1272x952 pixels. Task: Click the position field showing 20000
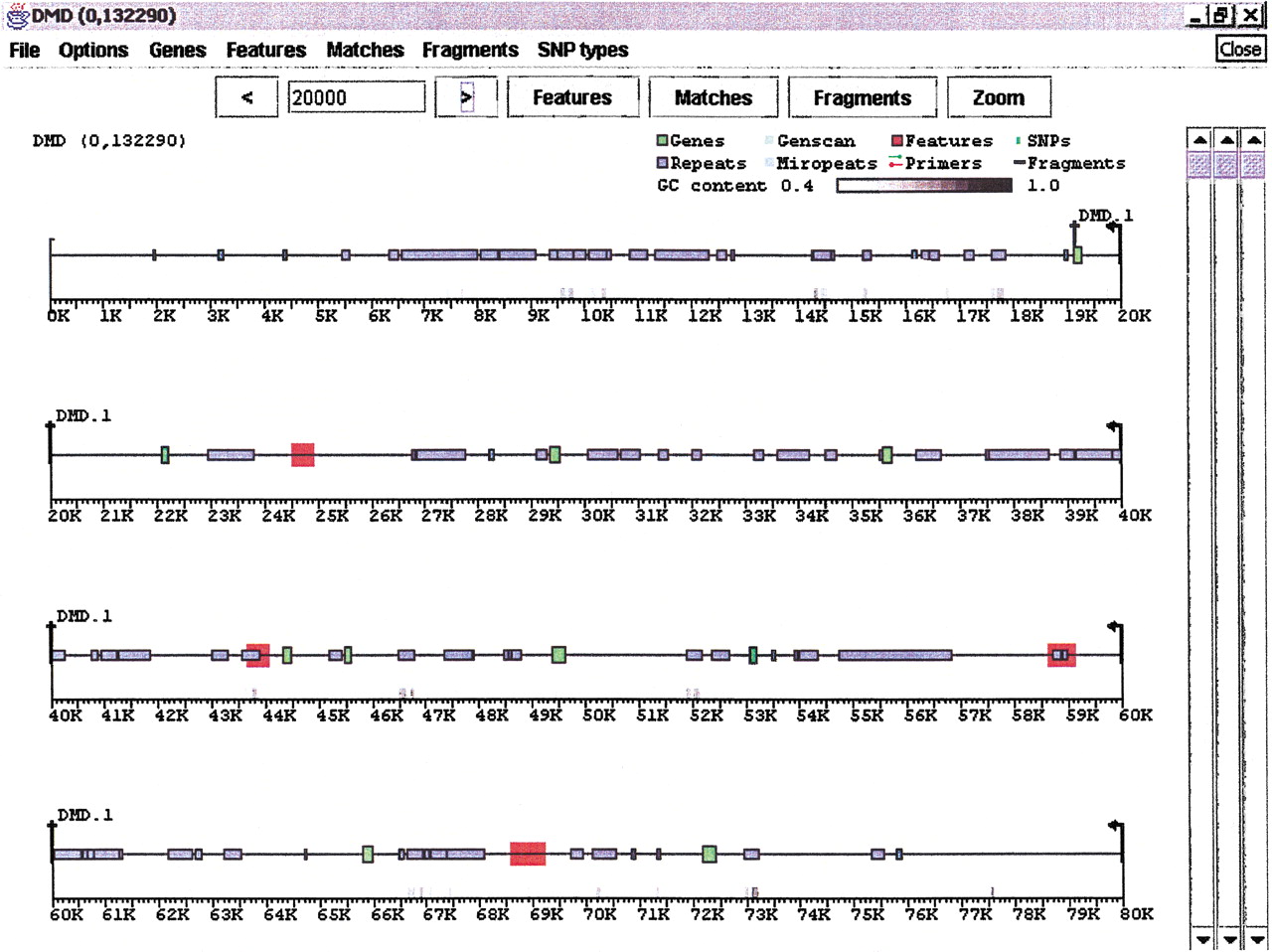(356, 97)
